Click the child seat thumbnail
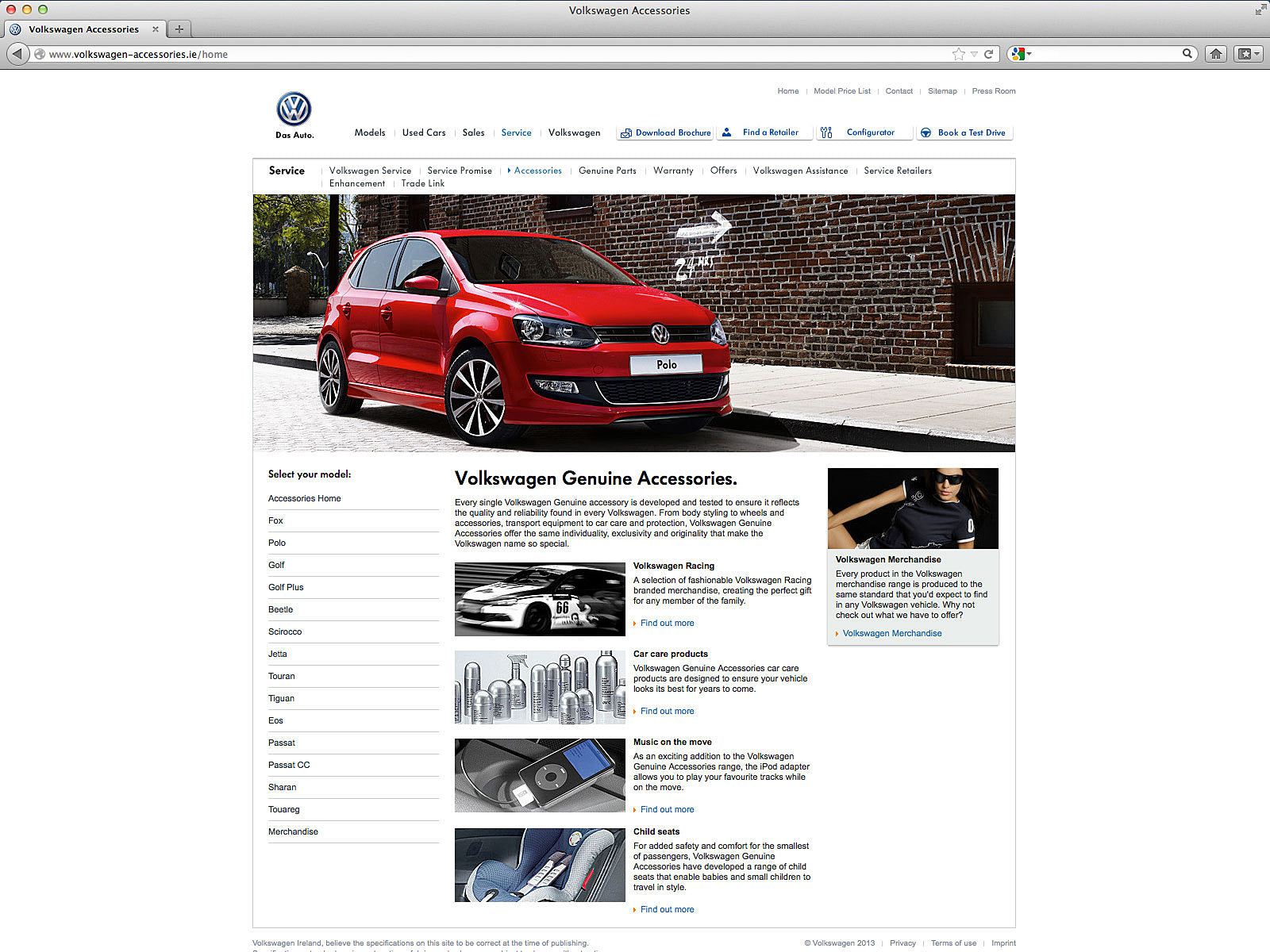Screen dimensions: 1270x952 pyautogui.click(x=540, y=865)
